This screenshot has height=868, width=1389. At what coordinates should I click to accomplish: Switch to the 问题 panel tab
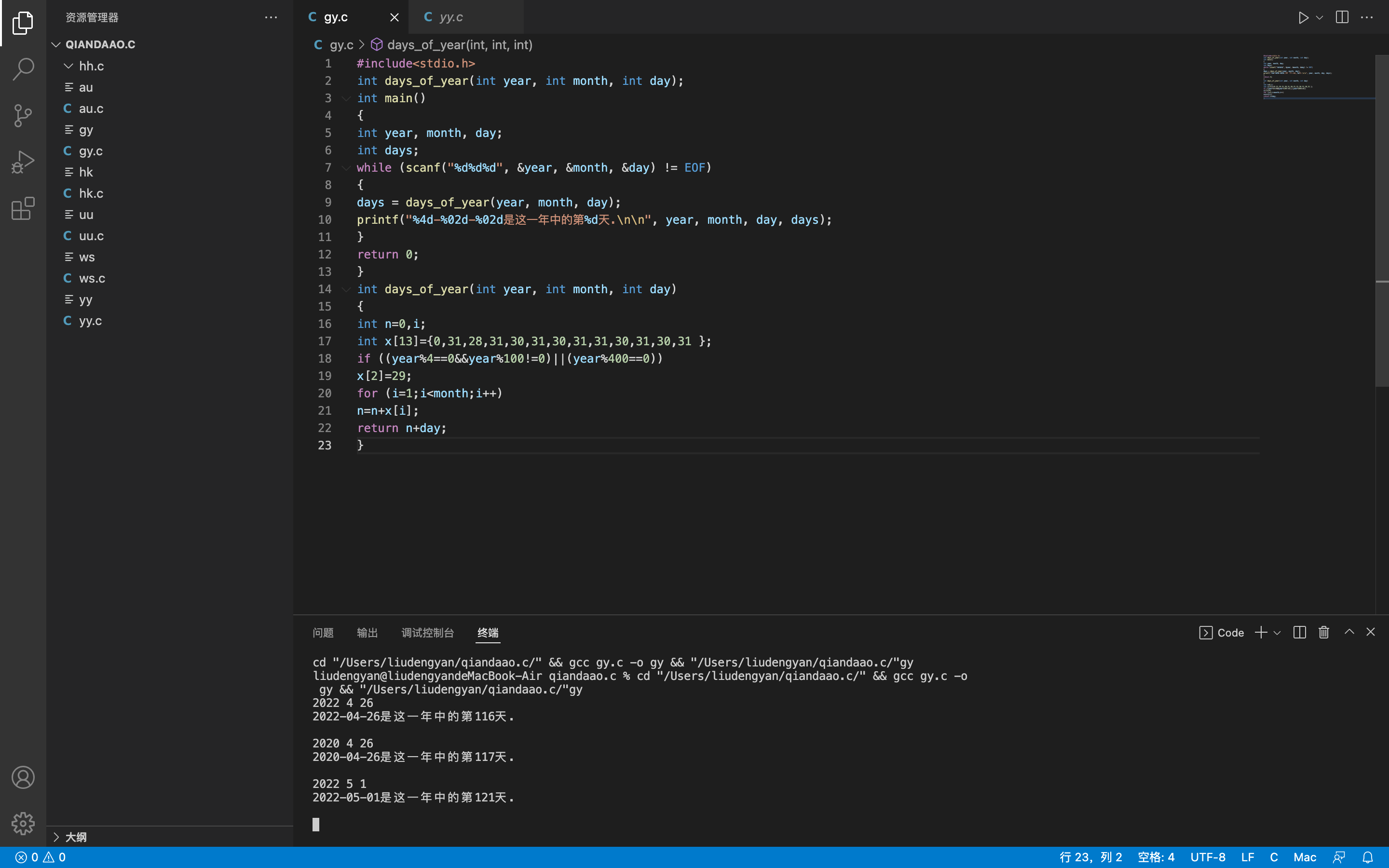(x=323, y=633)
